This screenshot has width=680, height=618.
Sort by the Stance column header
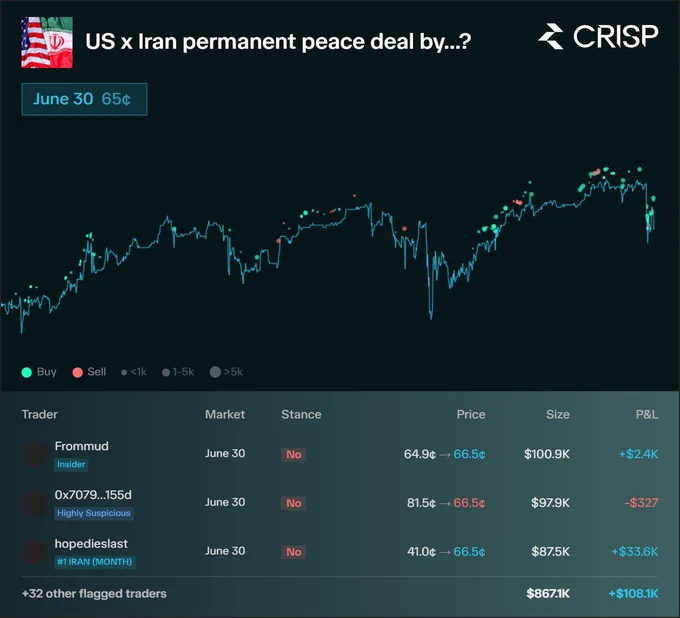click(x=301, y=414)
